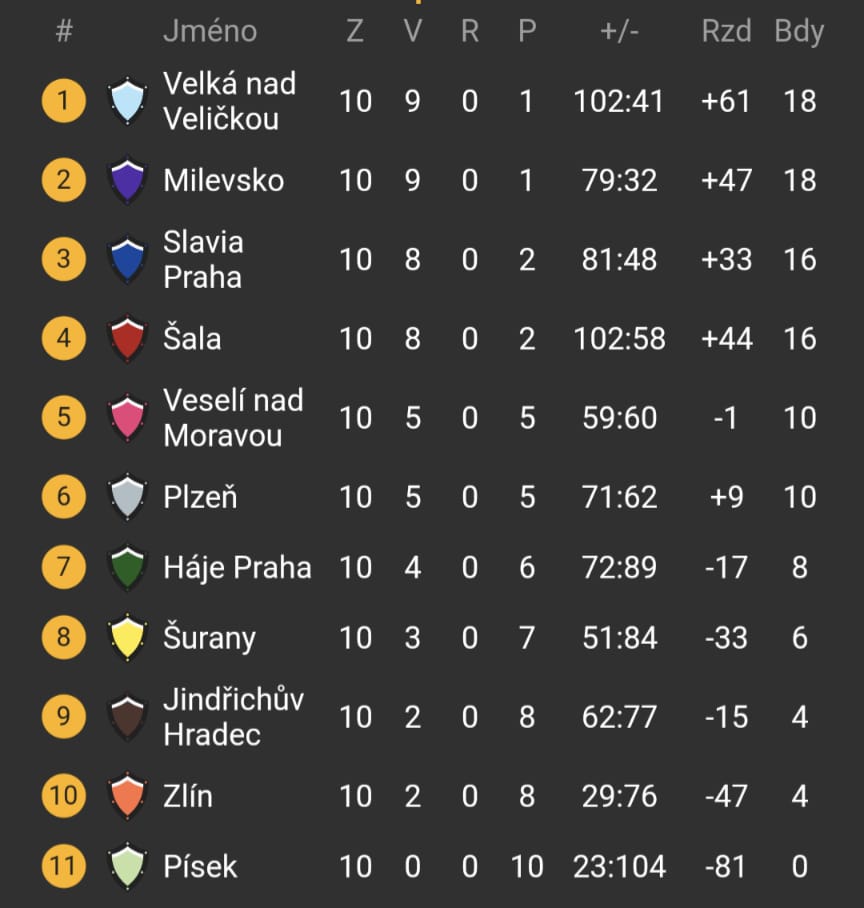Click the light blue Velká nad Veličkou shield
864x908 pixels.
point(127,101)
